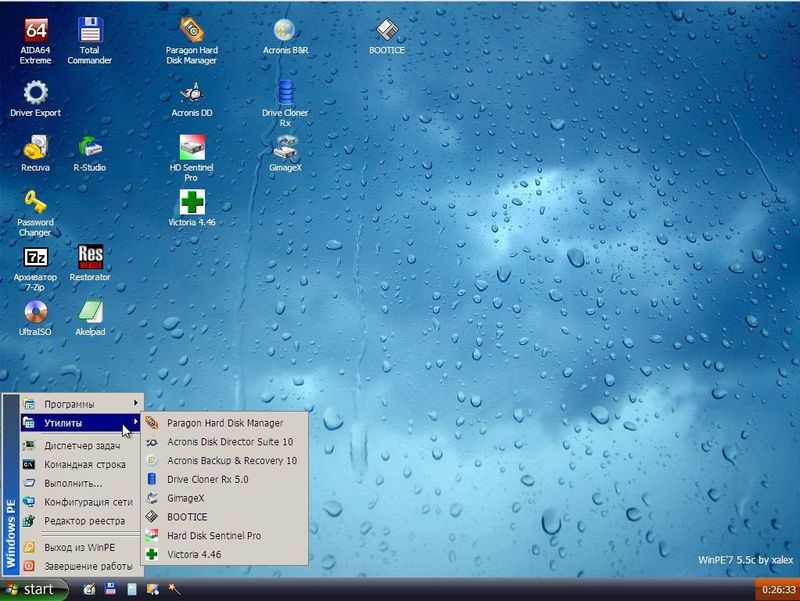Click the floppy disk icon in the taskbar

tap(110, 589)
